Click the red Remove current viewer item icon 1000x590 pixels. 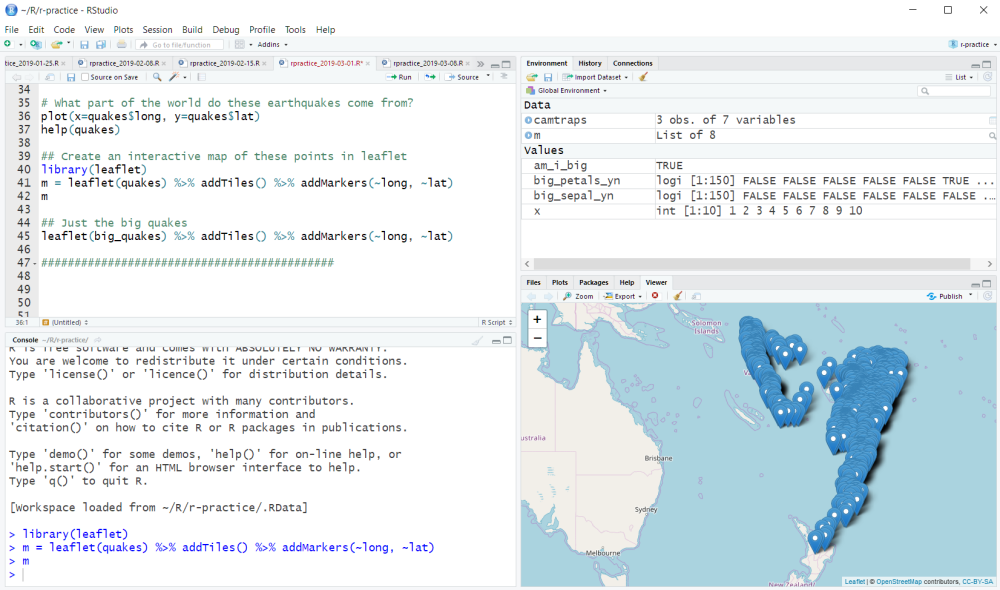pos(655,296)
